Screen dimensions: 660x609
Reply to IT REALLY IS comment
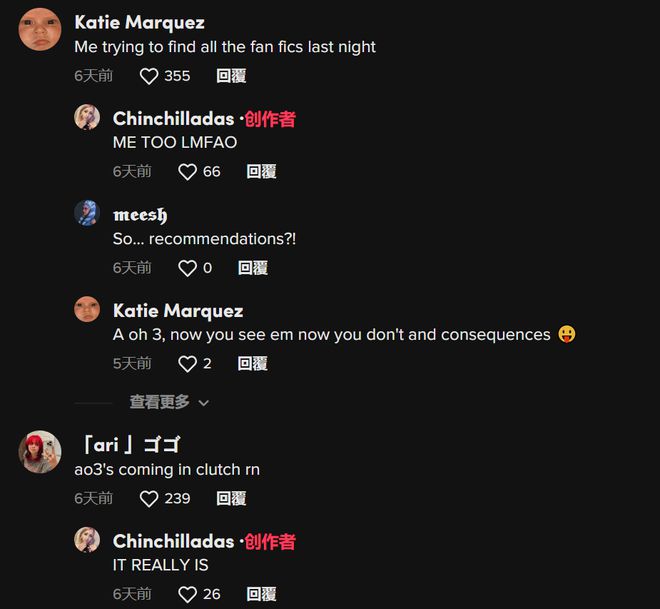[261, 594]
